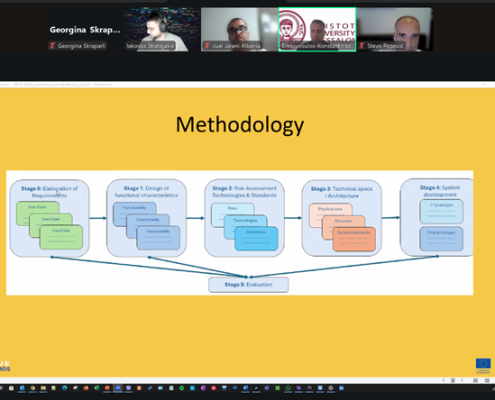Click the Stage 2: Risk Assessment heading
Screen dimensions: 495x400
[244, 192]
